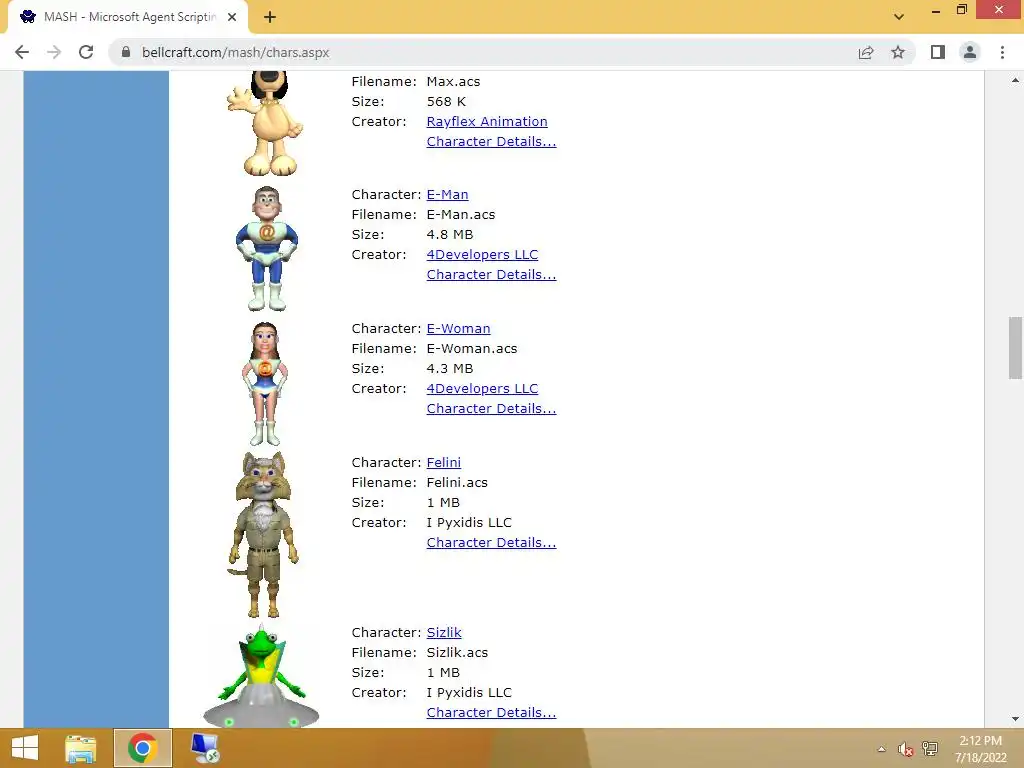Click the scrollbar down arrow
The width and height of the screenshot is (1024, 768).
click(1015, 720)
